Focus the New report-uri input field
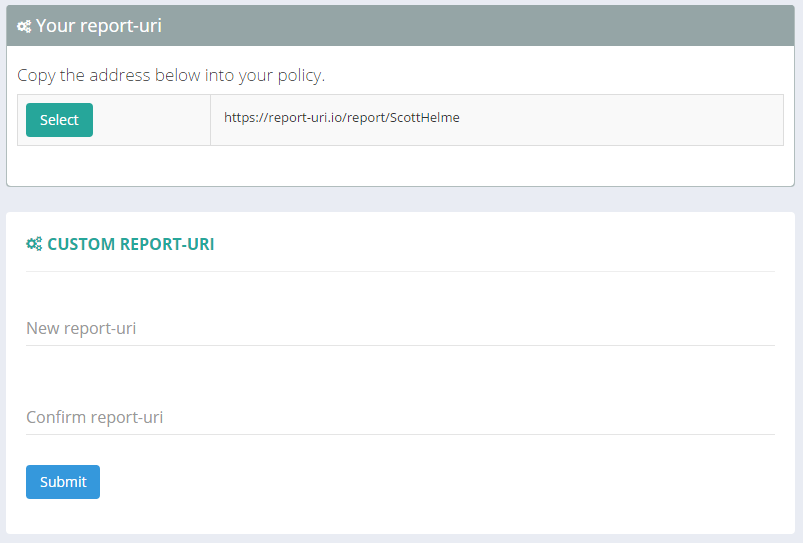803x543 pixels. pos(400,328)
